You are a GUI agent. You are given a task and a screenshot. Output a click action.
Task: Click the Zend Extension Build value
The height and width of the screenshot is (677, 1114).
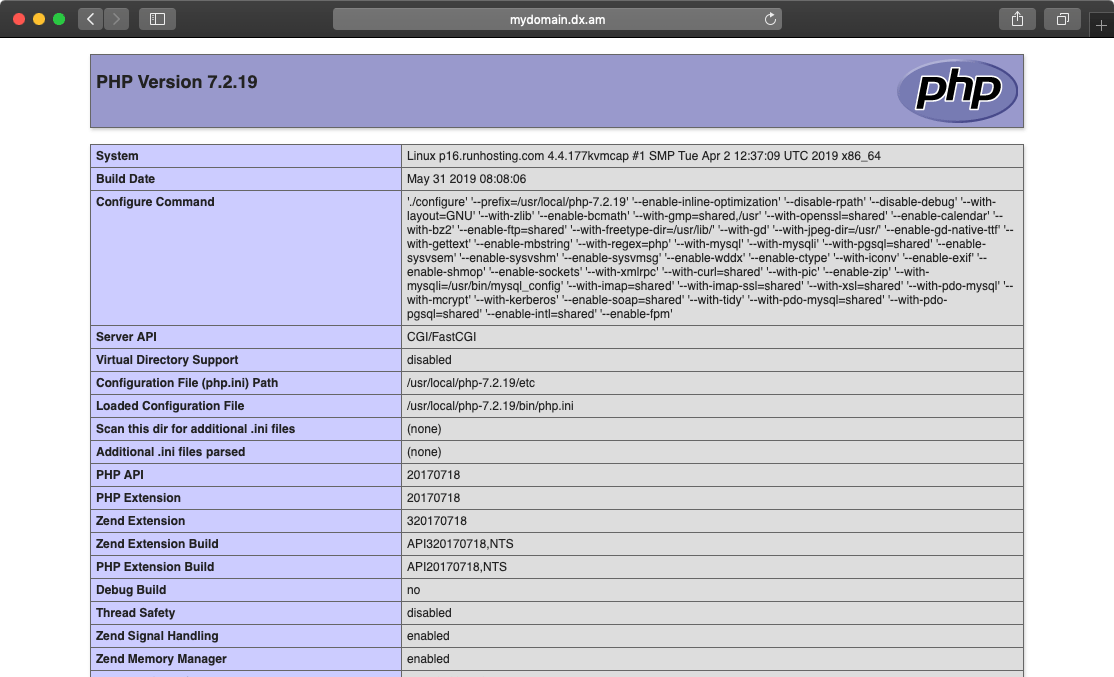coord(460,544)
